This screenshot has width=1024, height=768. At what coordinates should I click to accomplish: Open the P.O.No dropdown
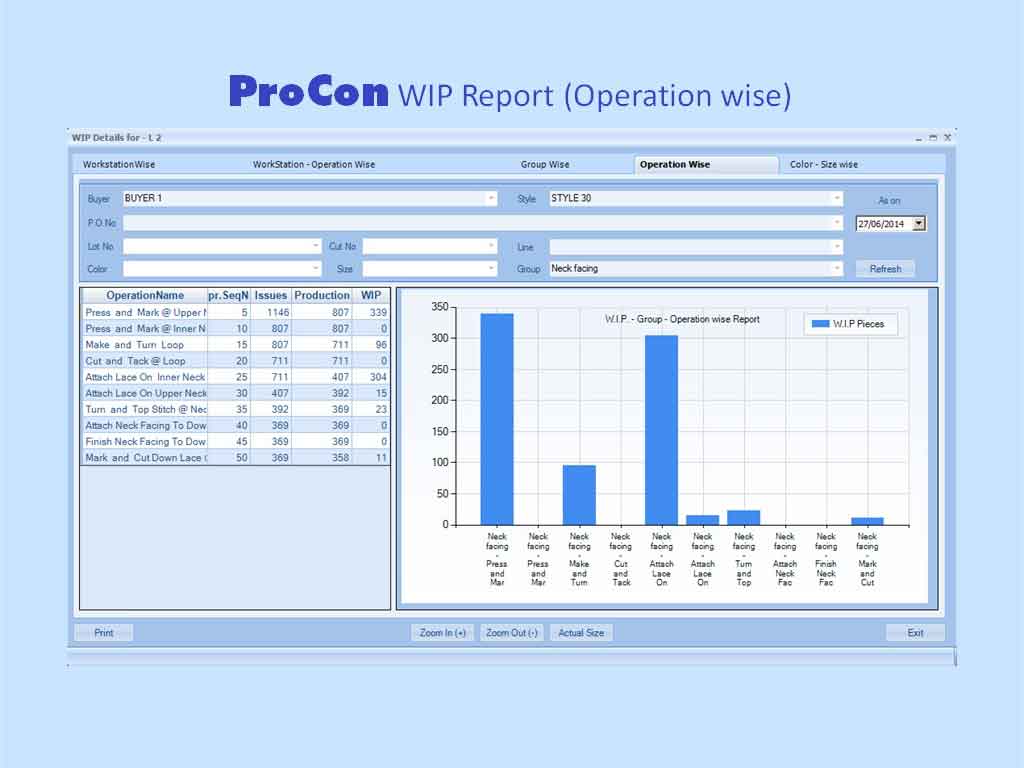[837, 223]
